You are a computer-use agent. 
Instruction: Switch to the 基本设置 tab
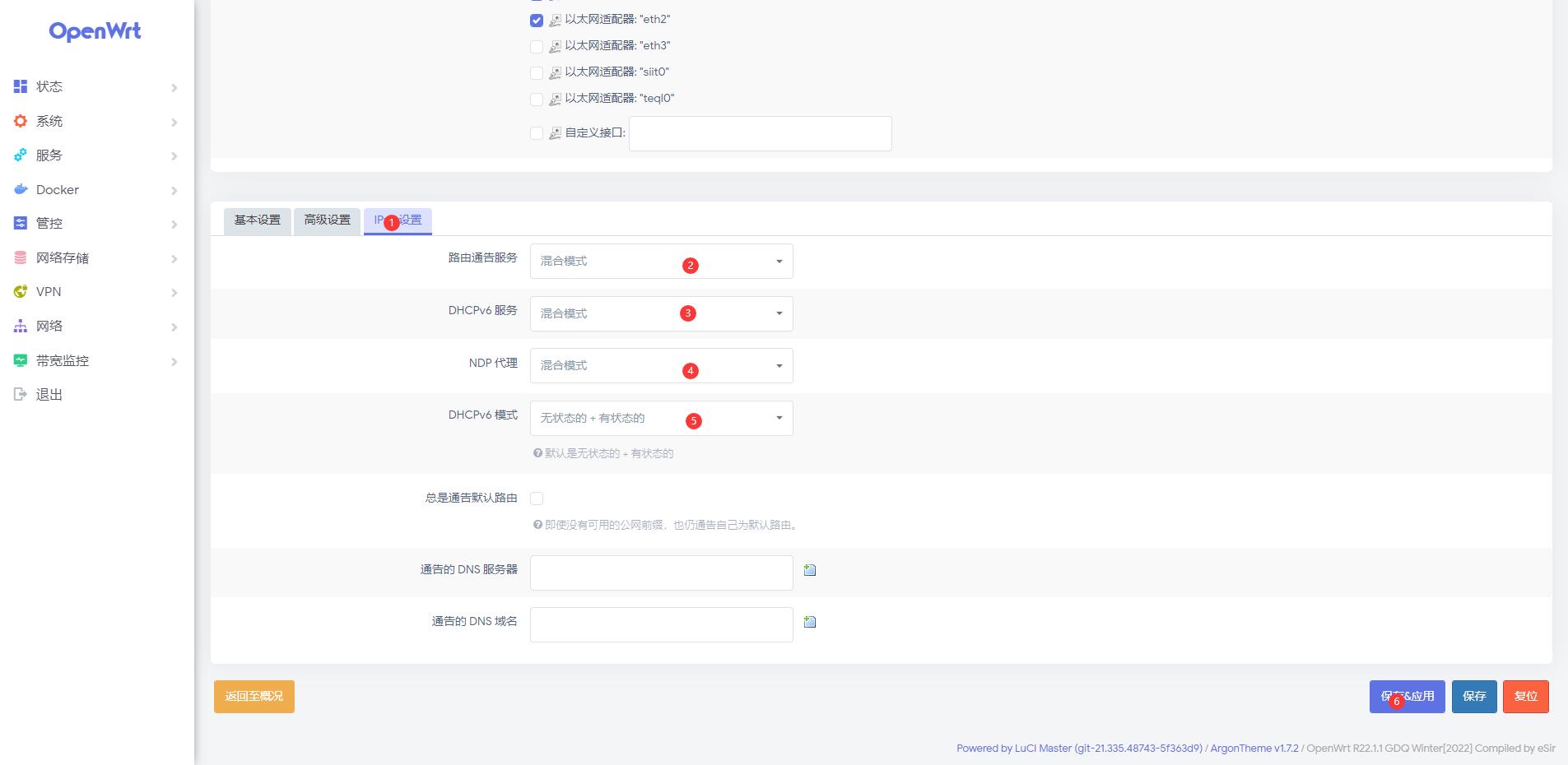tap(258, 220)
